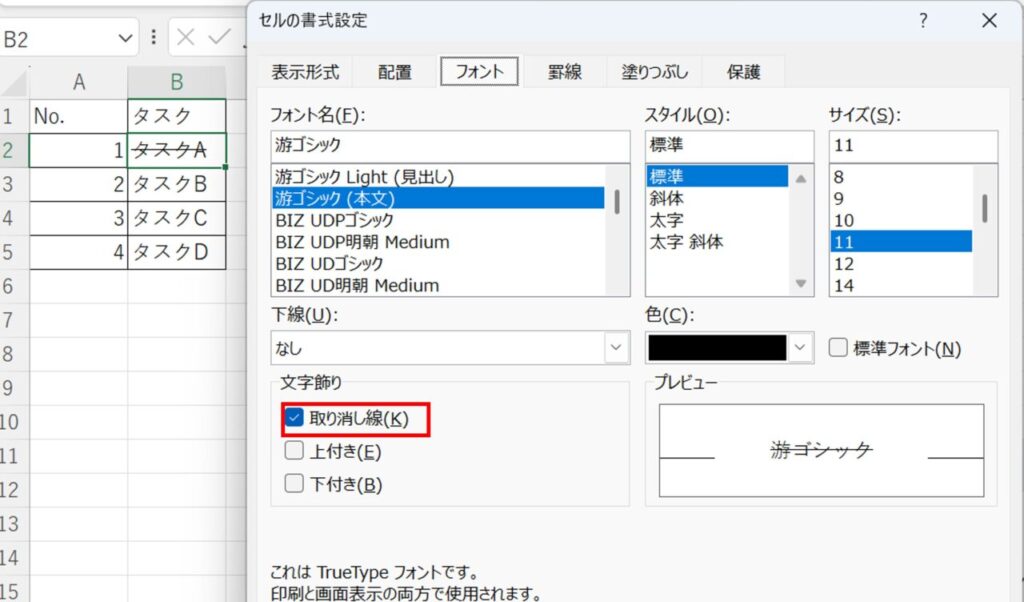Expand the Name Box dropdown arrow
Screen dimensions: 1024x602
pyautogui.click(x=125, y=39)
